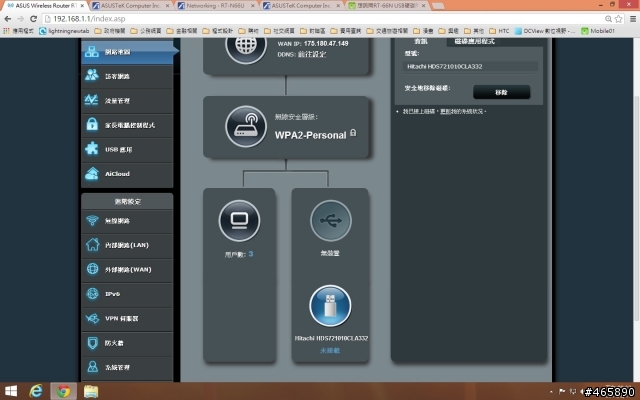Expand the HTC bookmarks folder
This screenshot has height=400, width=640.
499,31
